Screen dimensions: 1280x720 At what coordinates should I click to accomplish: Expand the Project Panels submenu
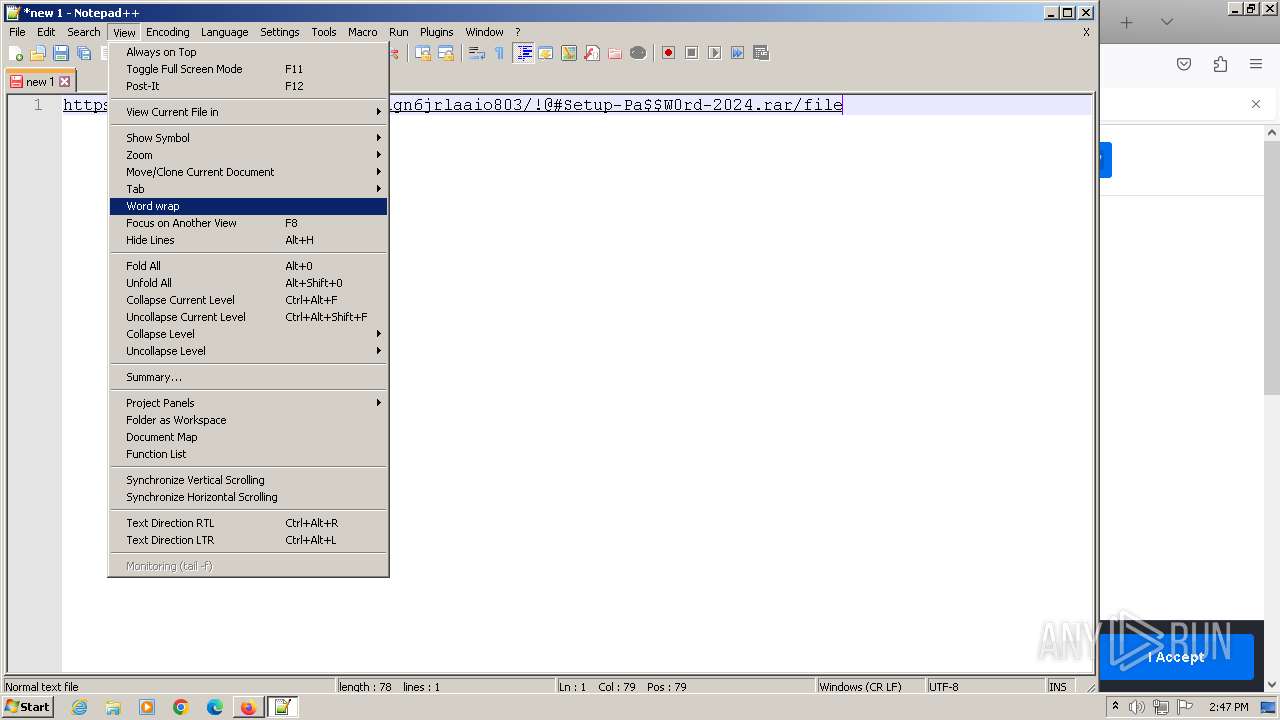[x=248, y=403]
